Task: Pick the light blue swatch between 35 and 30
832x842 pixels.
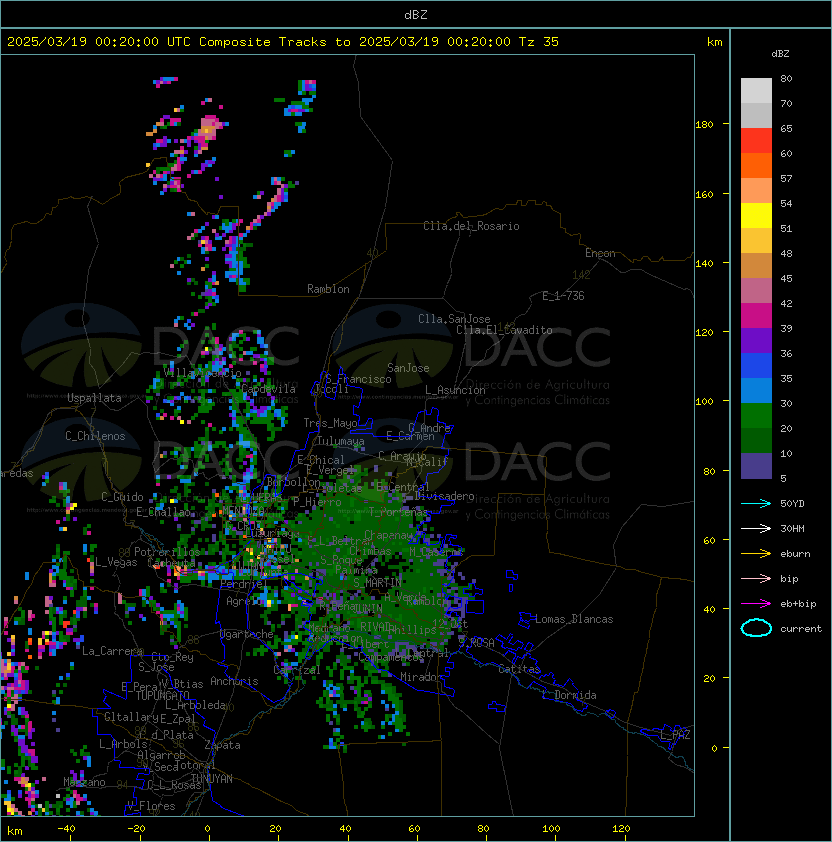Action: (756, 391)
